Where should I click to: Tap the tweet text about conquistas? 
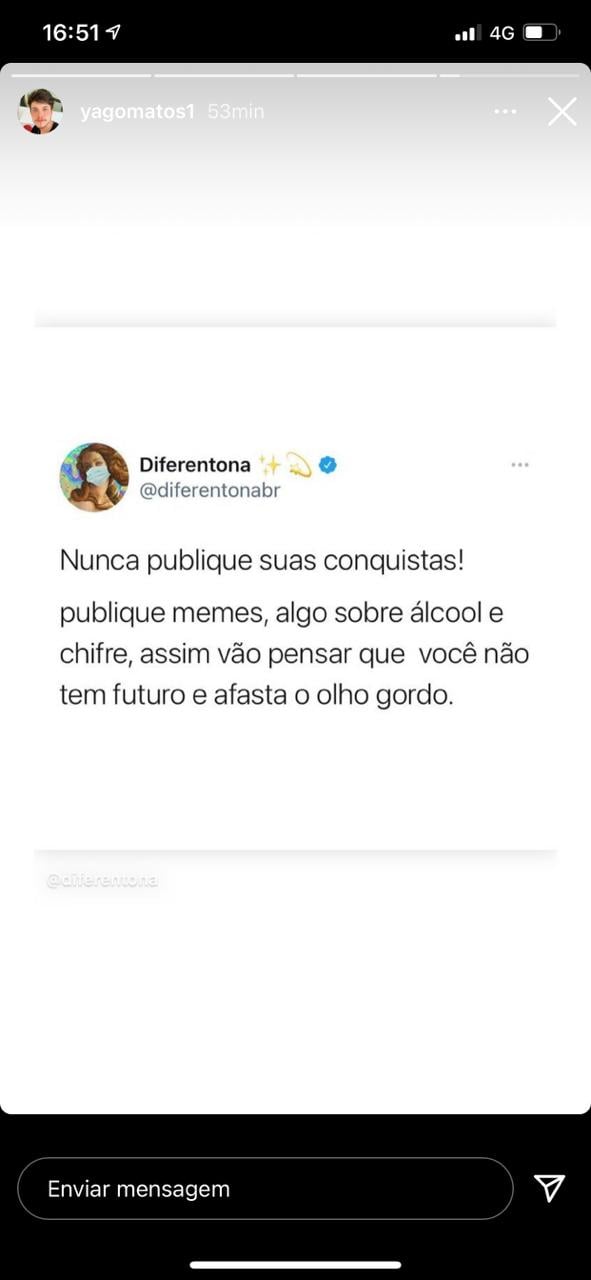click(x=262, y=560)
